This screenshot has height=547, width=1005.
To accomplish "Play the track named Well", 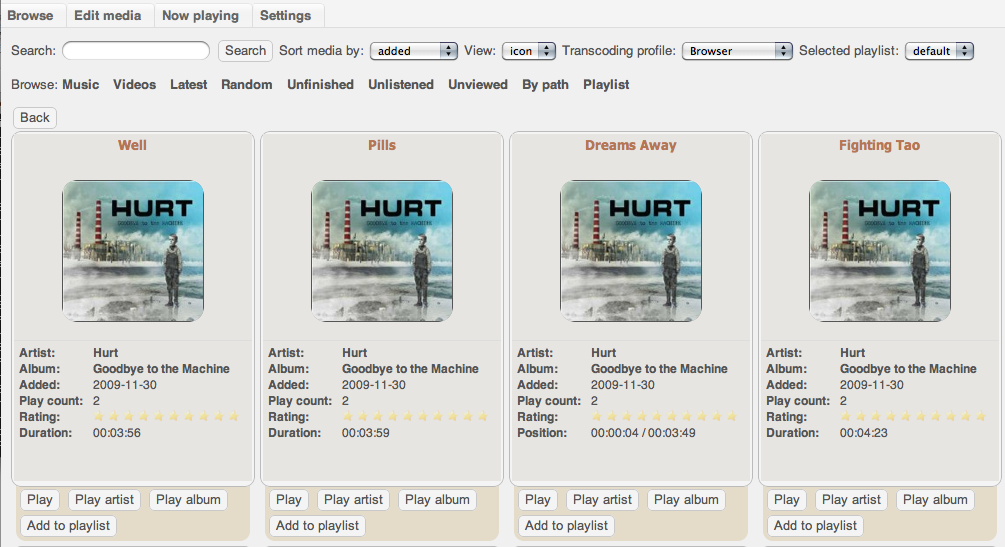I will (40, 500).
